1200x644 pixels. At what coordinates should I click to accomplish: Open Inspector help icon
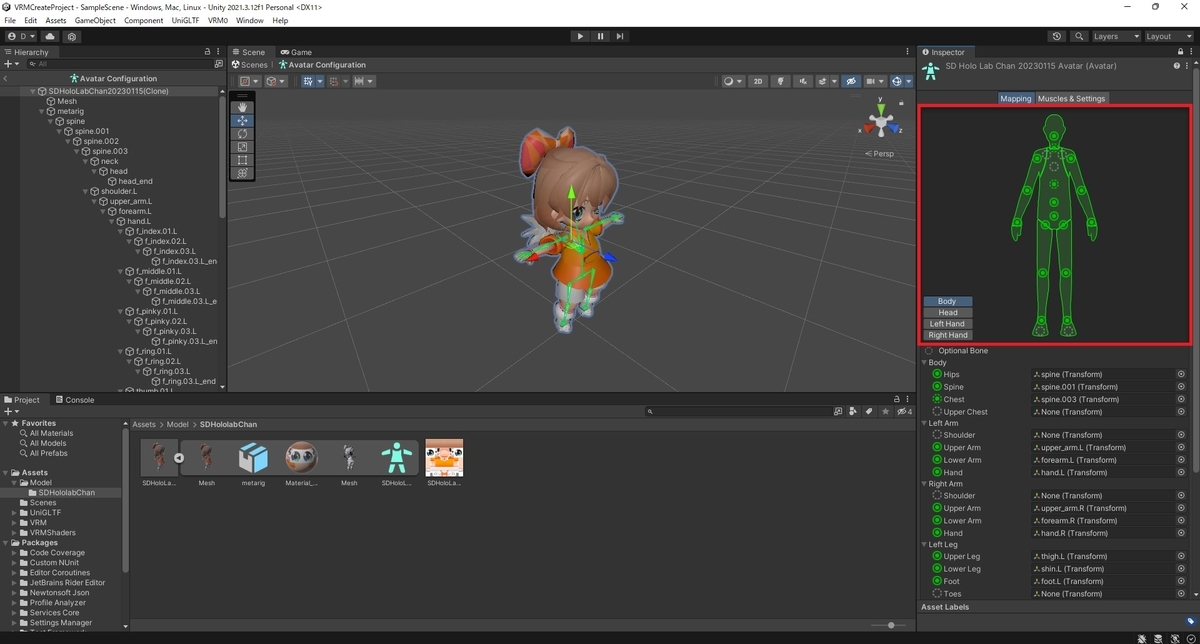(x=1177, y=66)
